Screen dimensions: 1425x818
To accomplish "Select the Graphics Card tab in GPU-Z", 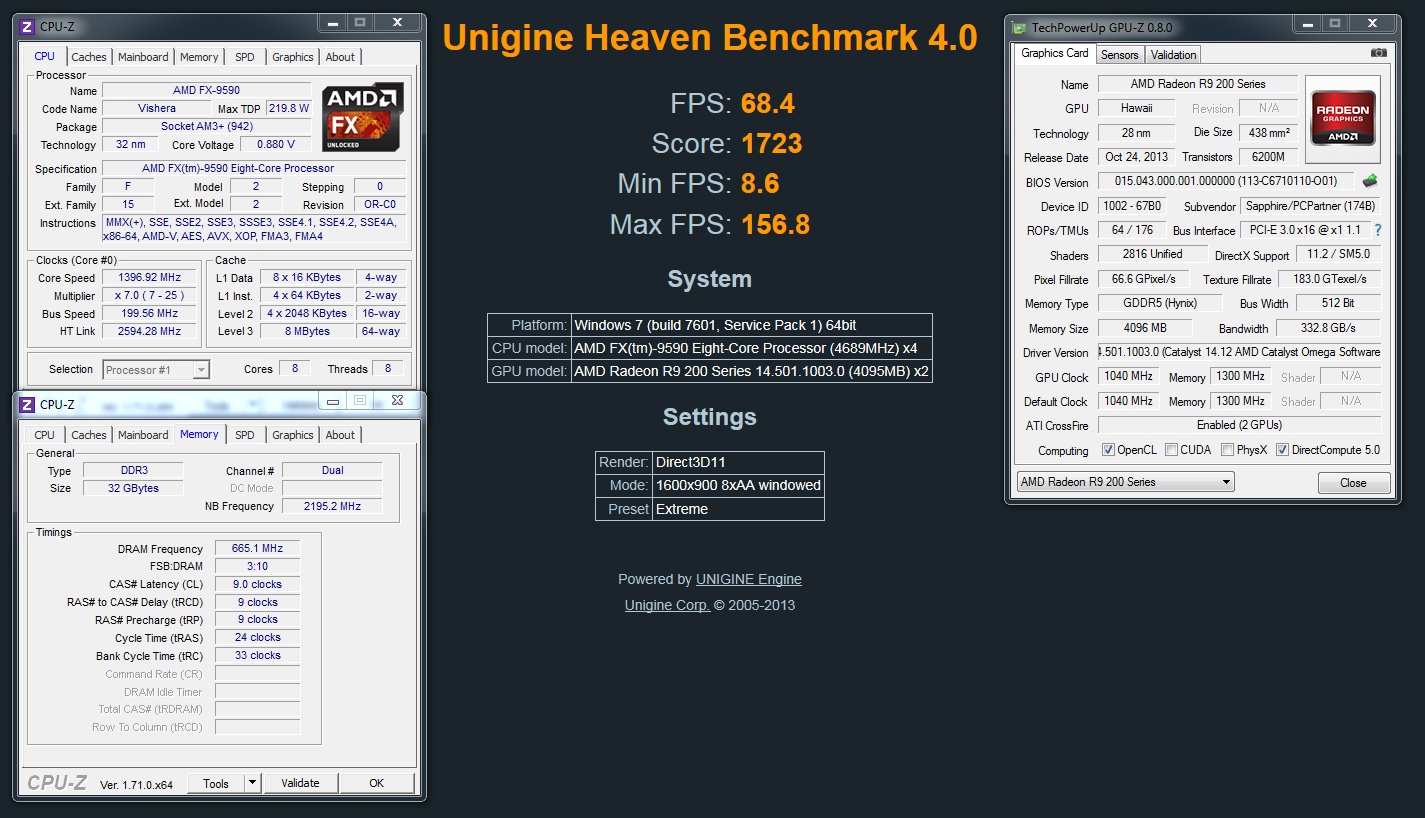I will pyautogui.click(x=1055, y=53).
